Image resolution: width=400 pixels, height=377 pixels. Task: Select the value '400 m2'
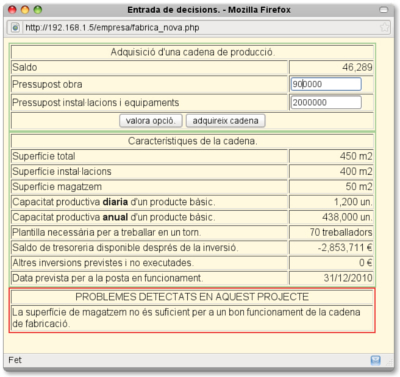coord(356,171)
